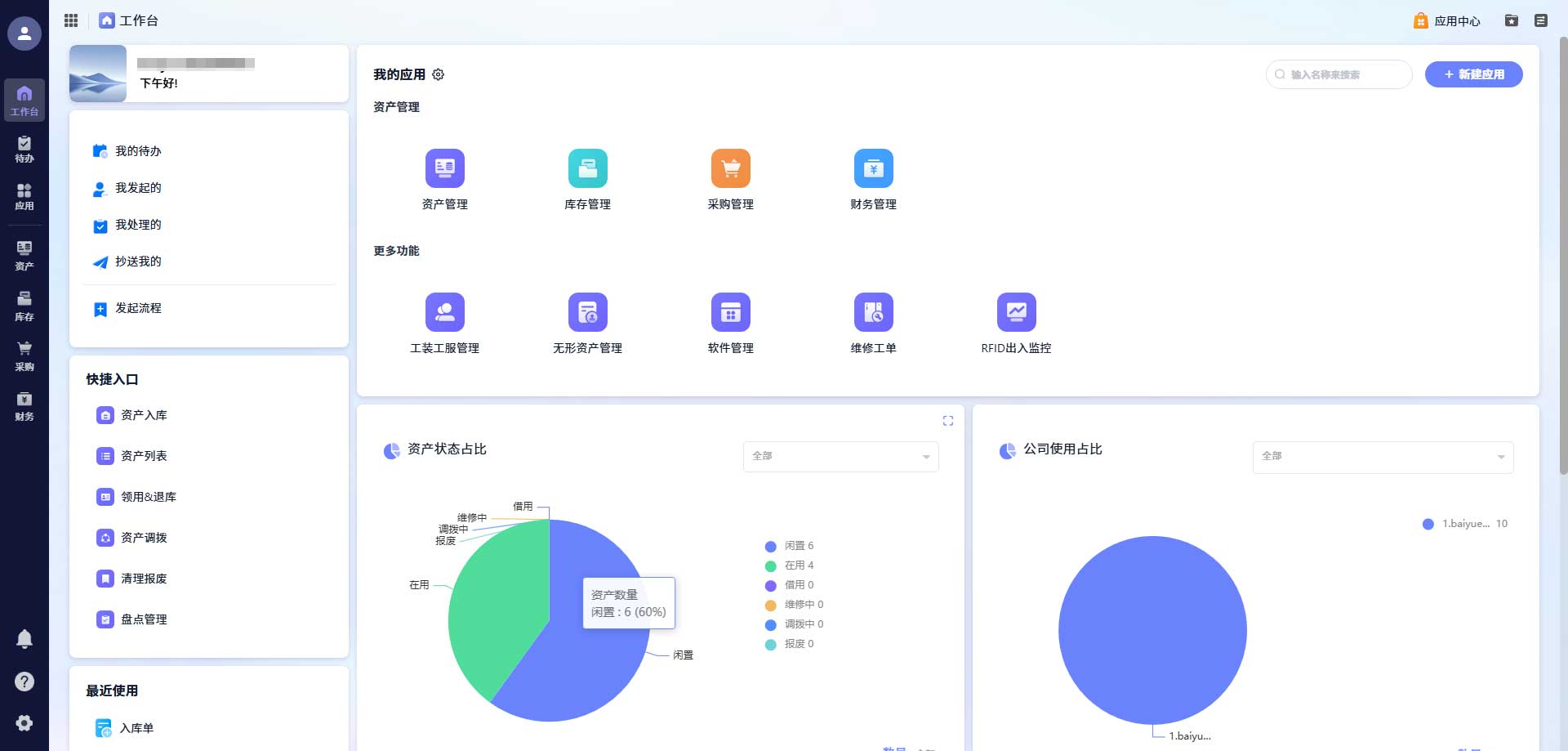The height and width of the screenshot is (751, 1568).
Task: Click the app name search field
Action: click(x=1339, y=74)
